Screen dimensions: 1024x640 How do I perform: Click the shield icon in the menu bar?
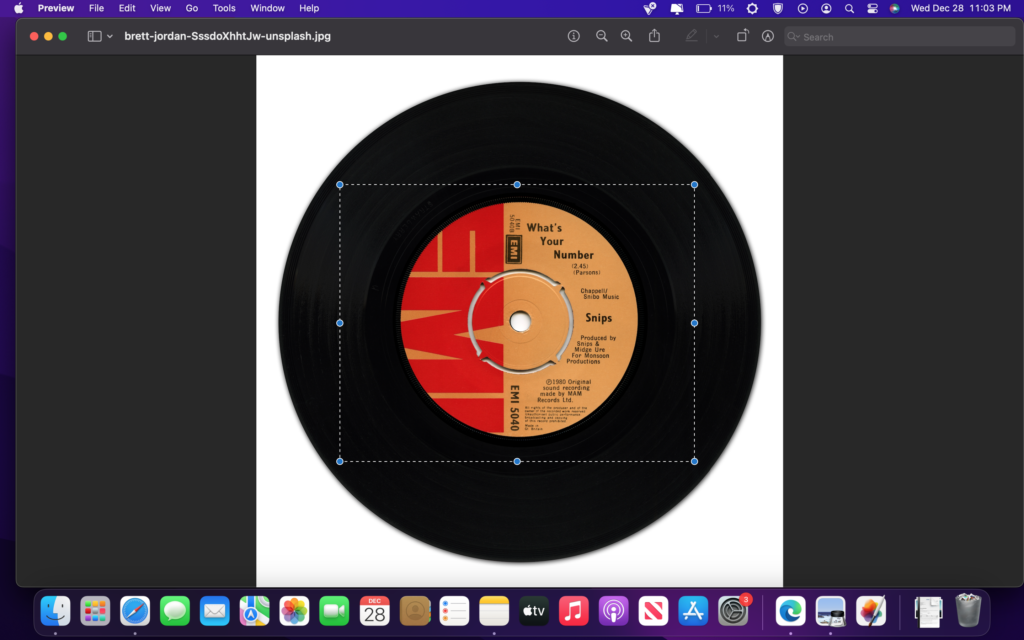coord(778,8)
